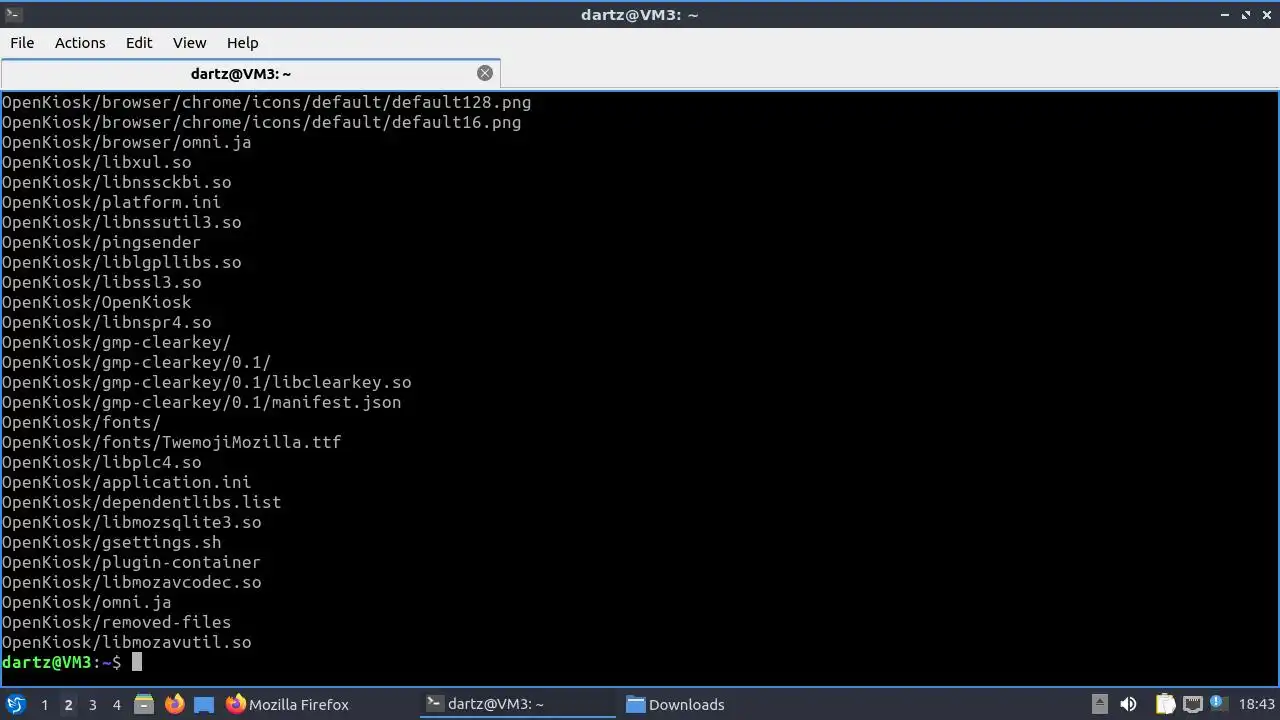Screen dimensions: 1280x720
Task: Maximize the terminal window
Action: (1246, 14)
